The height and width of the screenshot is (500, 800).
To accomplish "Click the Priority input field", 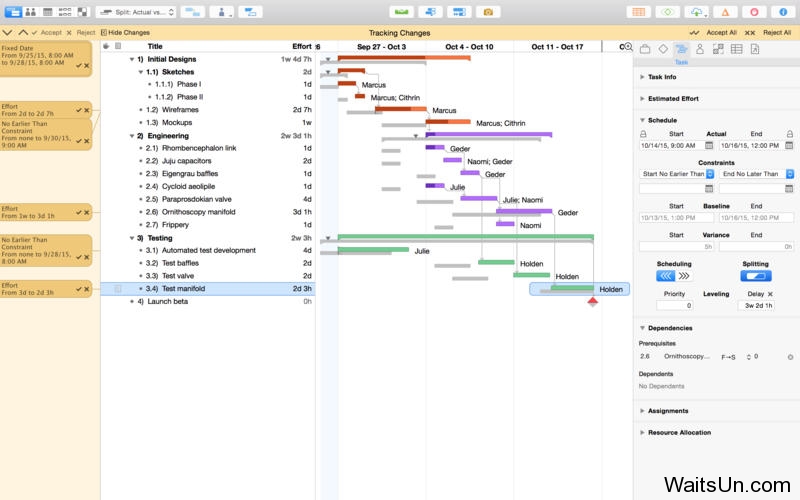I will (674, 306).
